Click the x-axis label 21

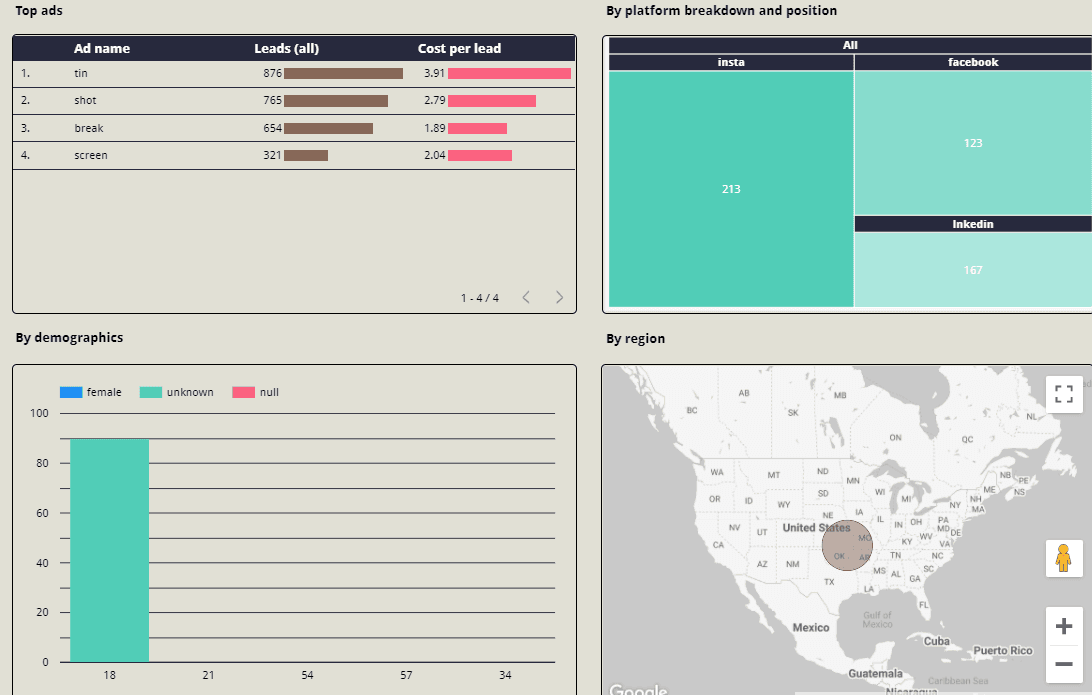208,675
